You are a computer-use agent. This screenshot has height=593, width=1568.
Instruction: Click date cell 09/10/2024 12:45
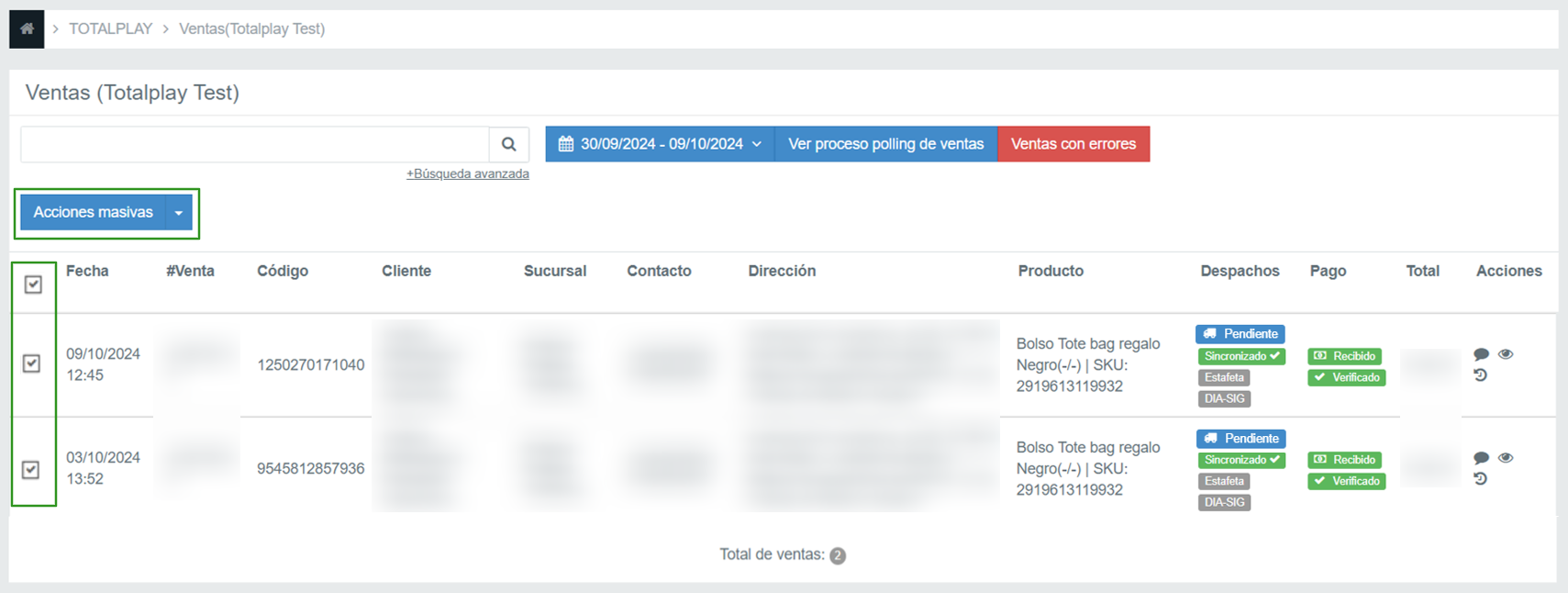[103, 364]
